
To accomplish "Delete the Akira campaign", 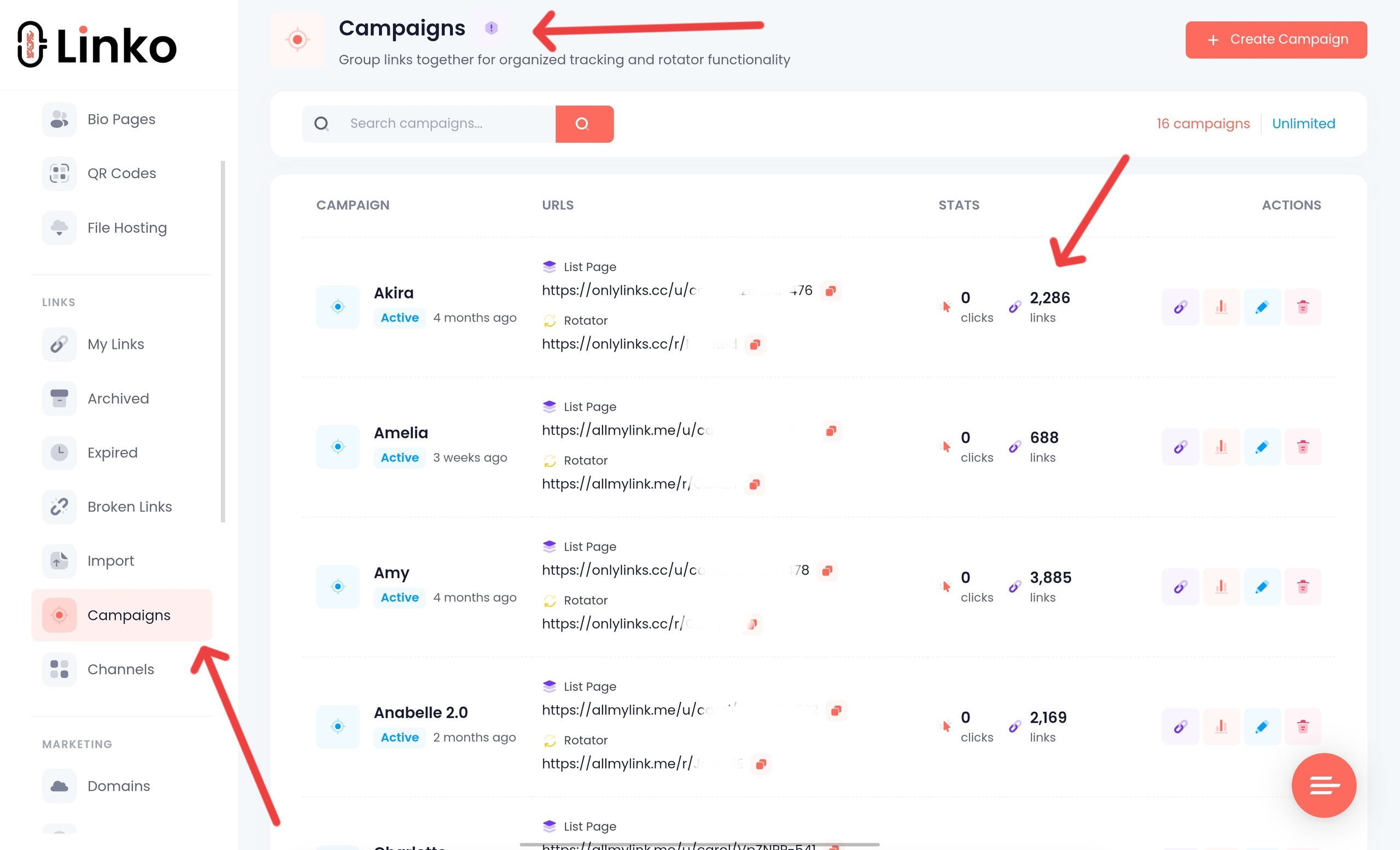I will (x=1303, y=307).
